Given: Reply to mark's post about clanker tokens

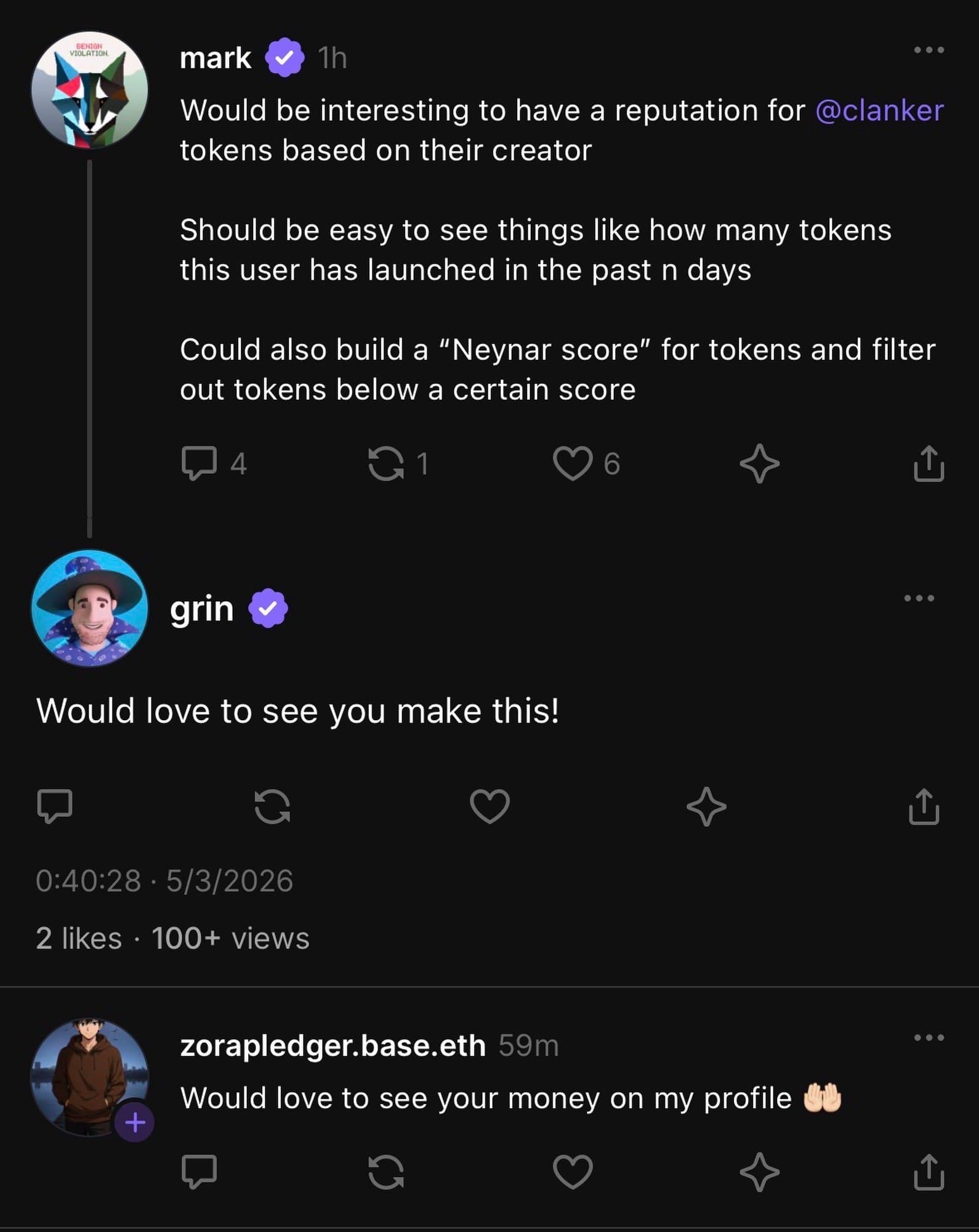Looking at the screenshot, I should point(199,463).
